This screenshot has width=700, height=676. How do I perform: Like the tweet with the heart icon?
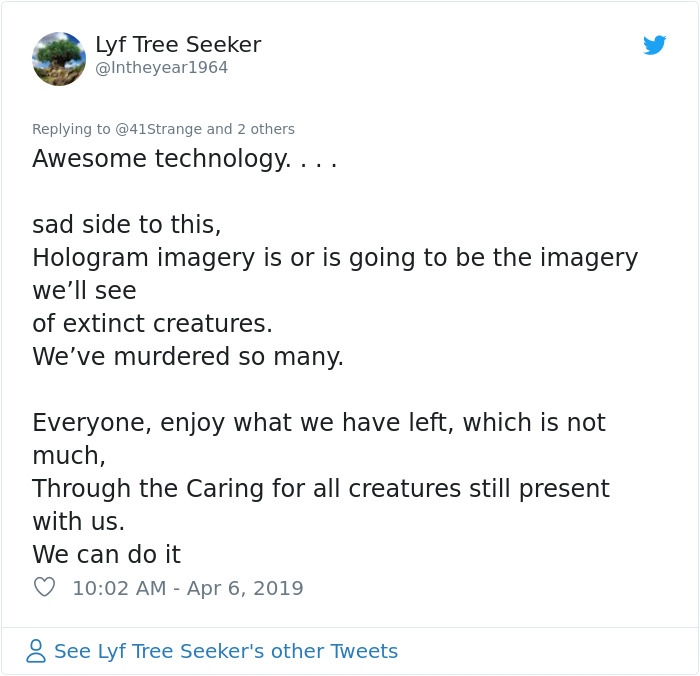44,588
